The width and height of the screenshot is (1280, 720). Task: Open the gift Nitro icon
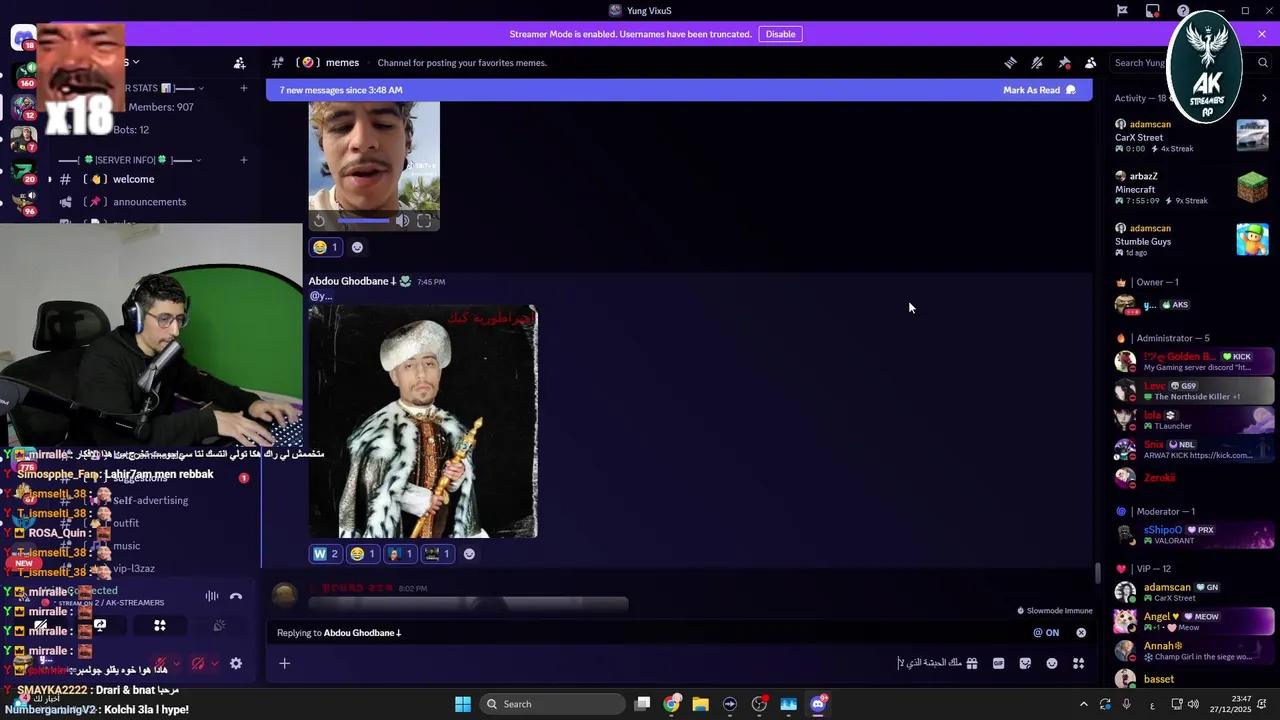[972, 663]
